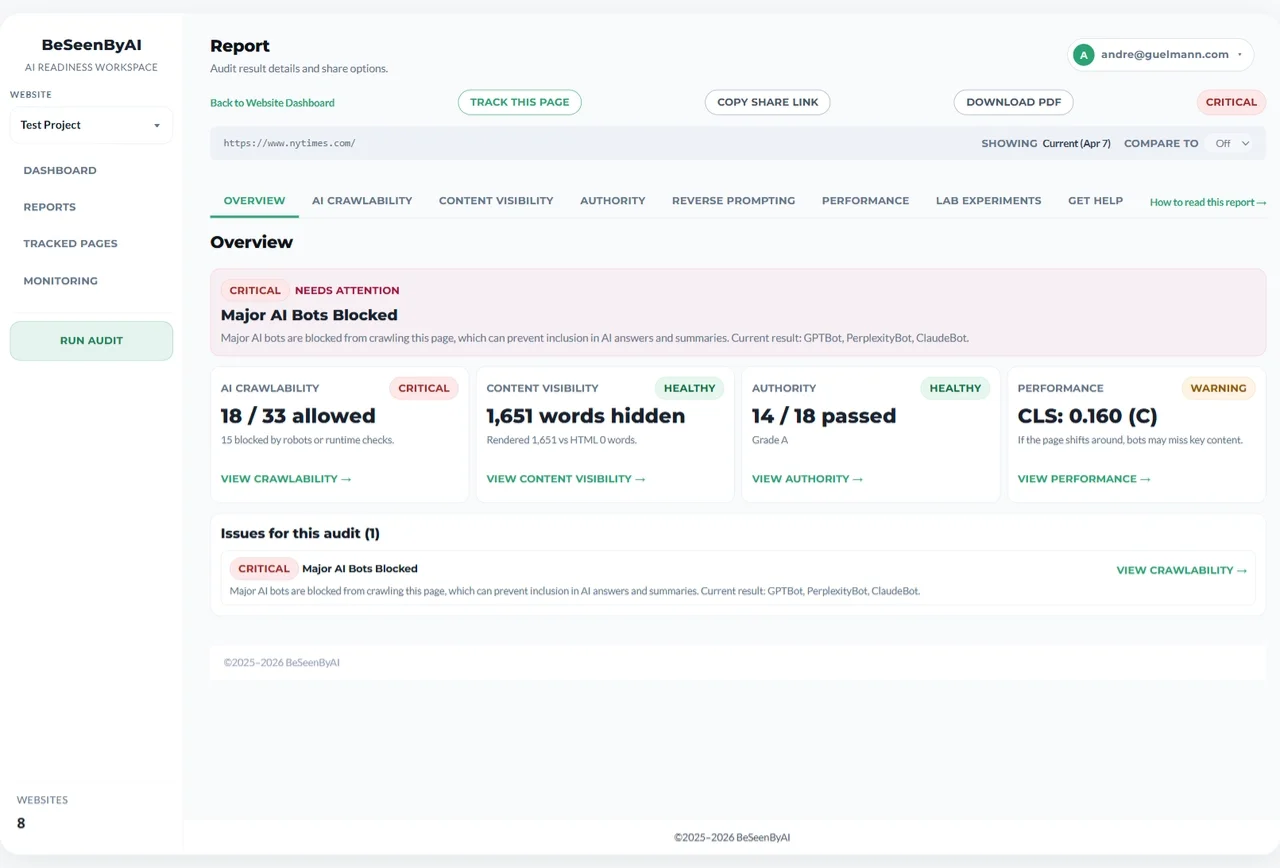Open the Lab Experiments tab
This screenshot has width=1280, height=868.
pyautogui.click(x=988, y=201)
